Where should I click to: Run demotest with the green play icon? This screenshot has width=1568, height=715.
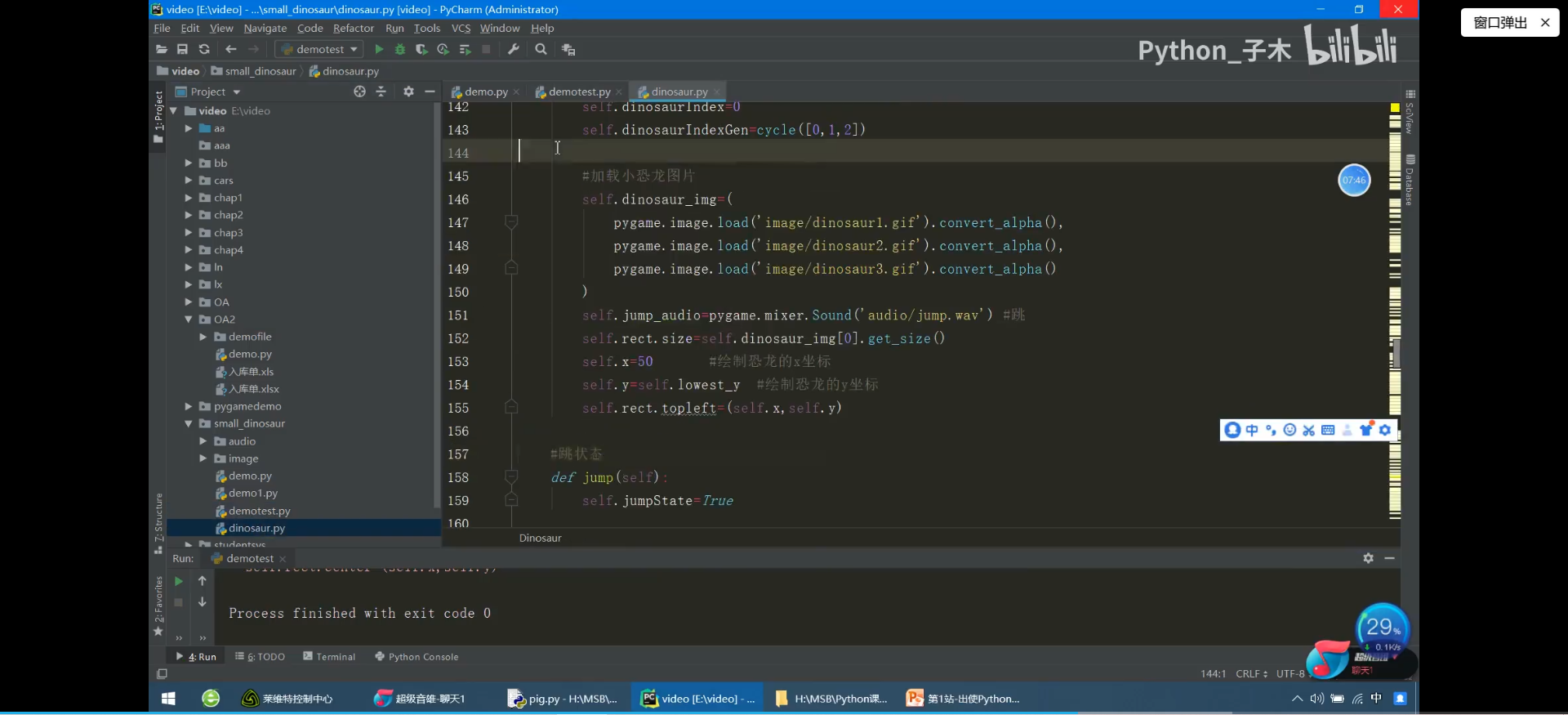[x=379, y=49]
